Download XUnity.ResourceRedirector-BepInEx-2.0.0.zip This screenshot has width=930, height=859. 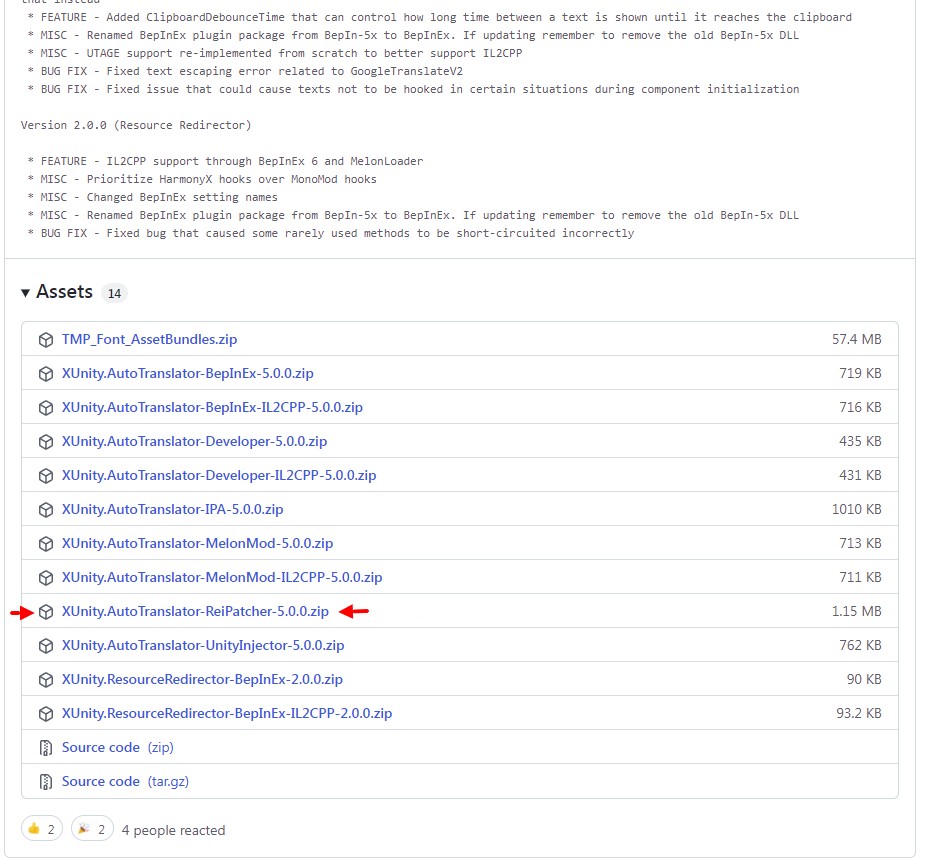202,679
